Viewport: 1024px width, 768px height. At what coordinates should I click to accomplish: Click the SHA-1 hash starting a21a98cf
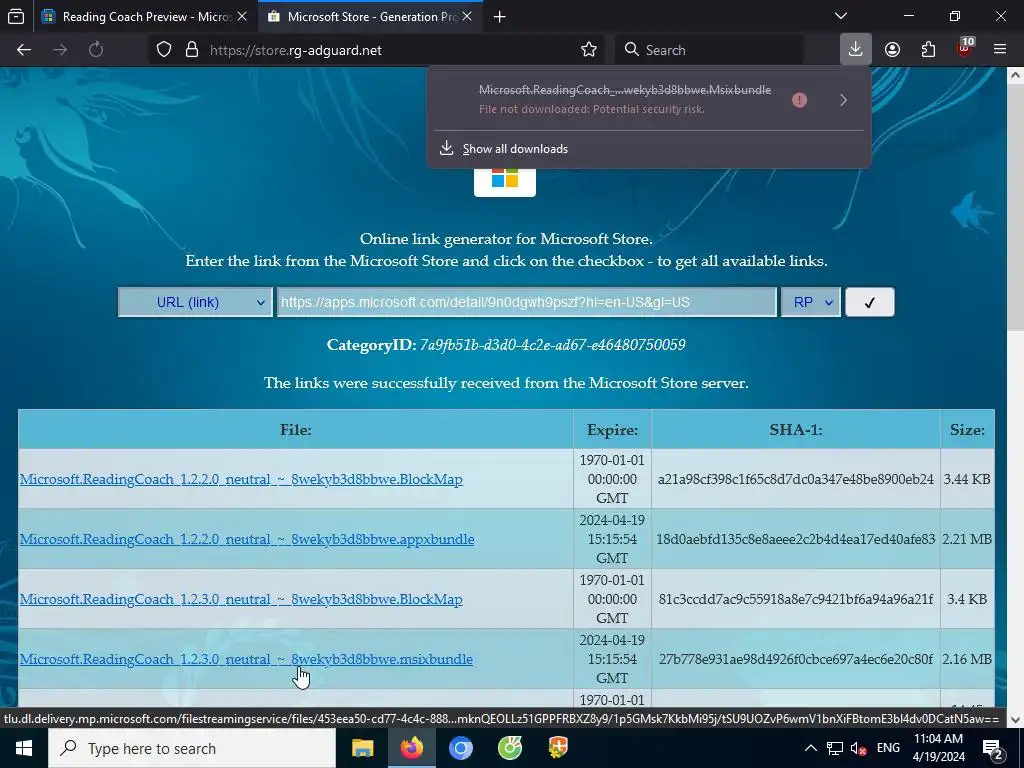point(795,479)
